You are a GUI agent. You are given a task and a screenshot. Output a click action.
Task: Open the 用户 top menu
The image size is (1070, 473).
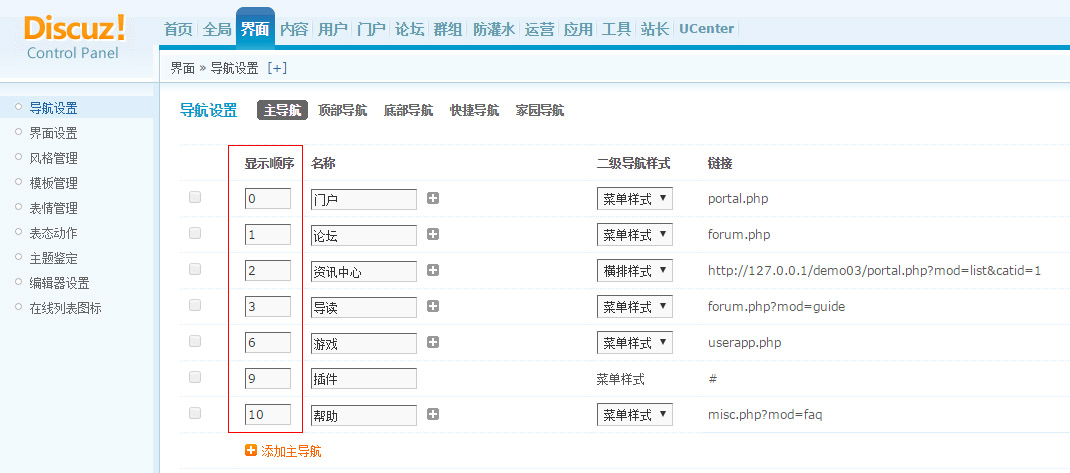[333, 29]
